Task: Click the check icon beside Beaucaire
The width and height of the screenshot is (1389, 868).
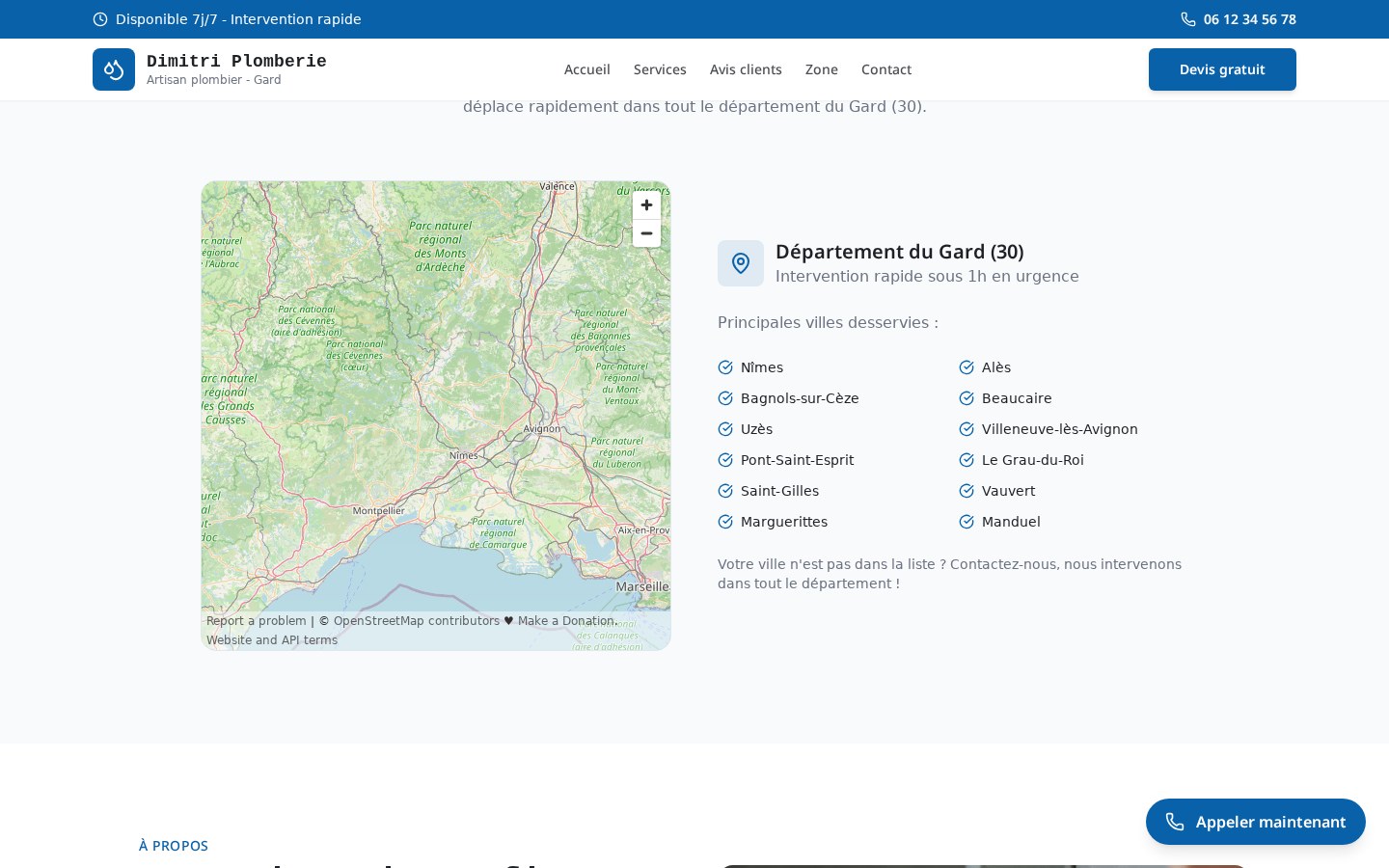Action: coord(967,398)
